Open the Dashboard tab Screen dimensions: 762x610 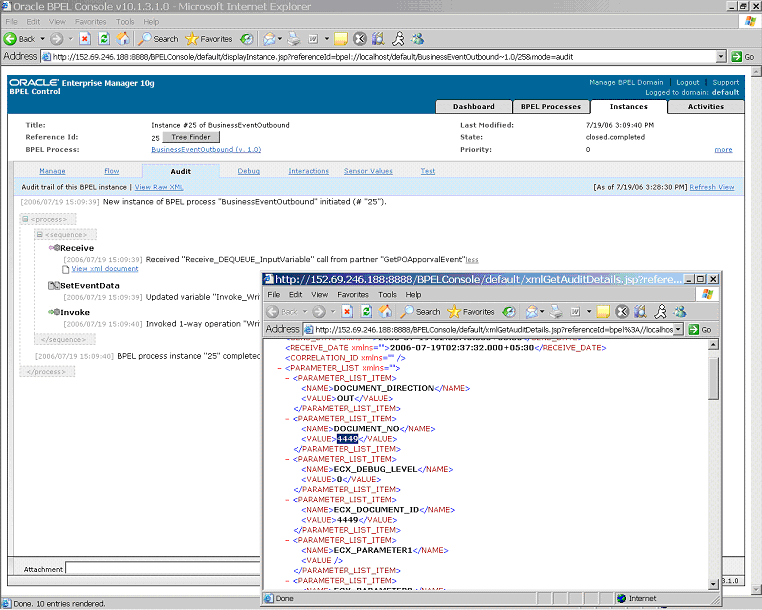[474, 106]
